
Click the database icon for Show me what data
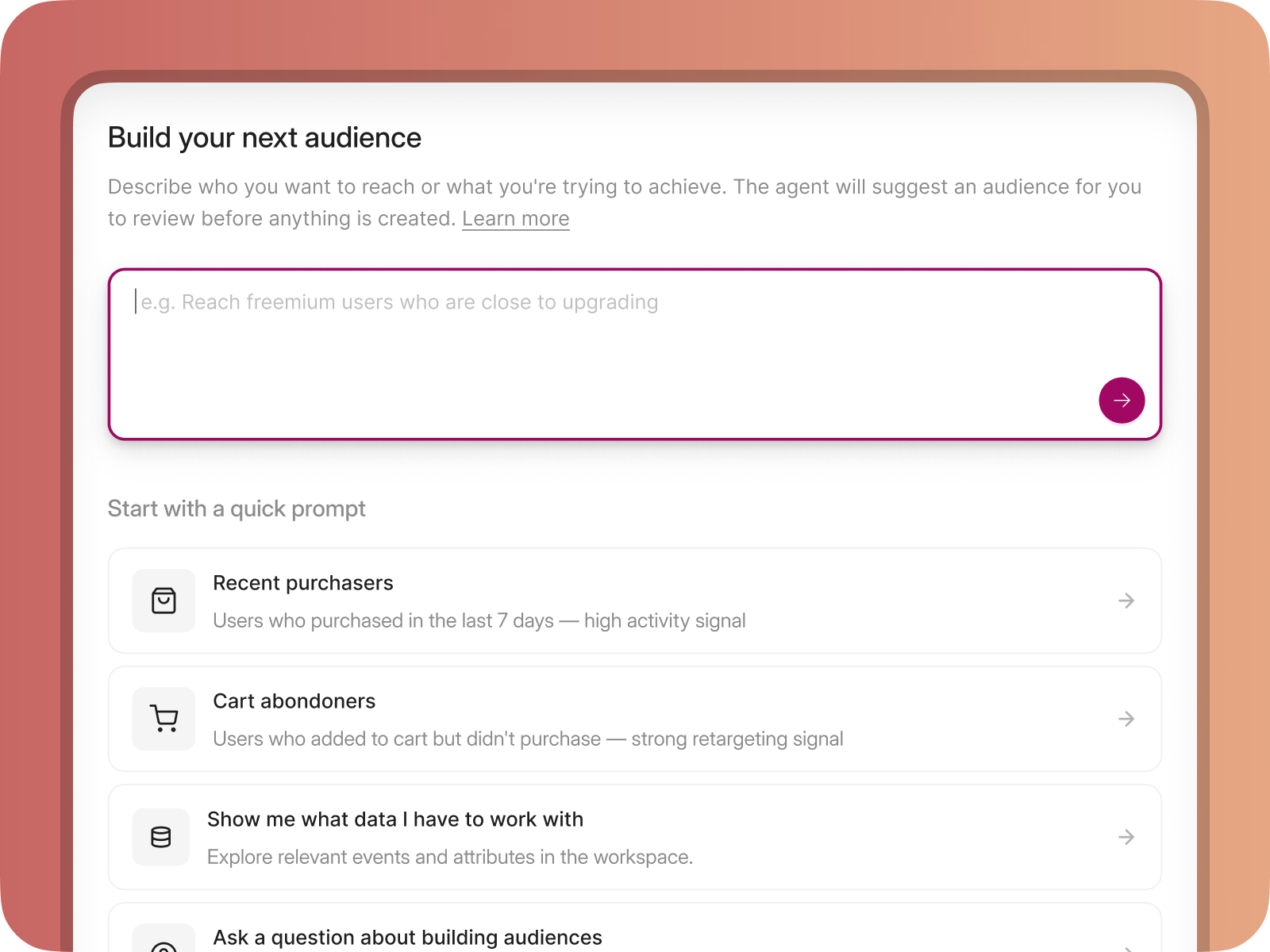click(x=161, y=837)
